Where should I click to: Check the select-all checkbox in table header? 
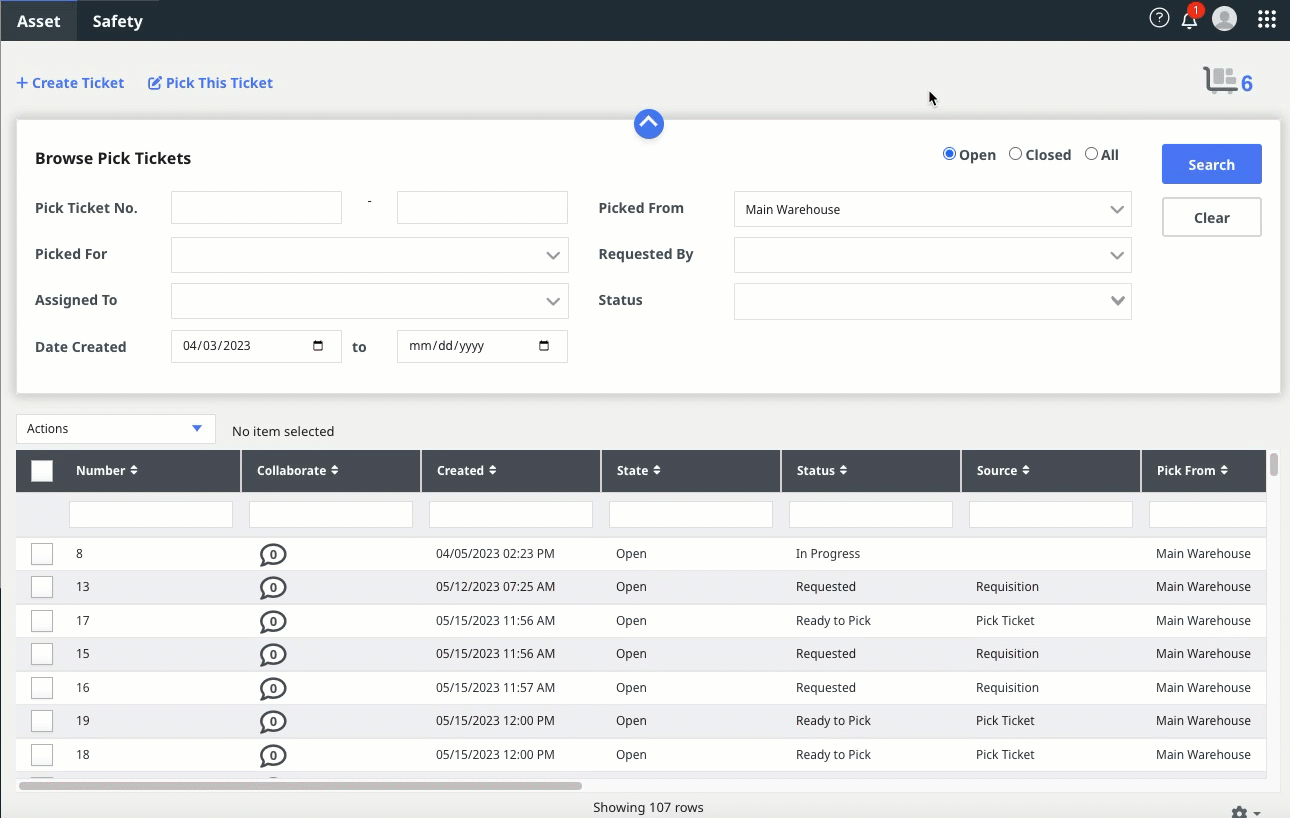coord(41,470)
